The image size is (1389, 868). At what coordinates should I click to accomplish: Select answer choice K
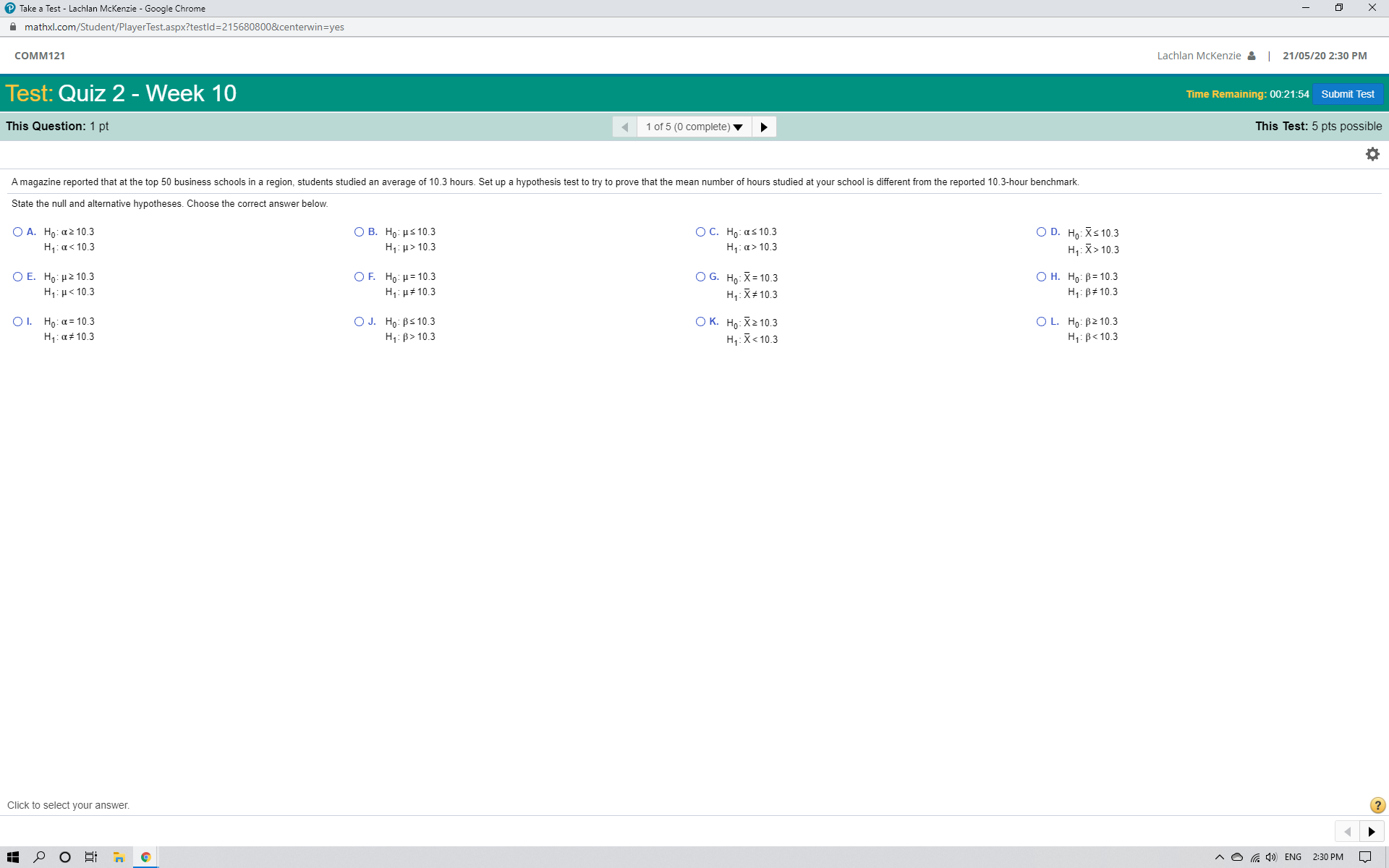(x=700, y=321)
